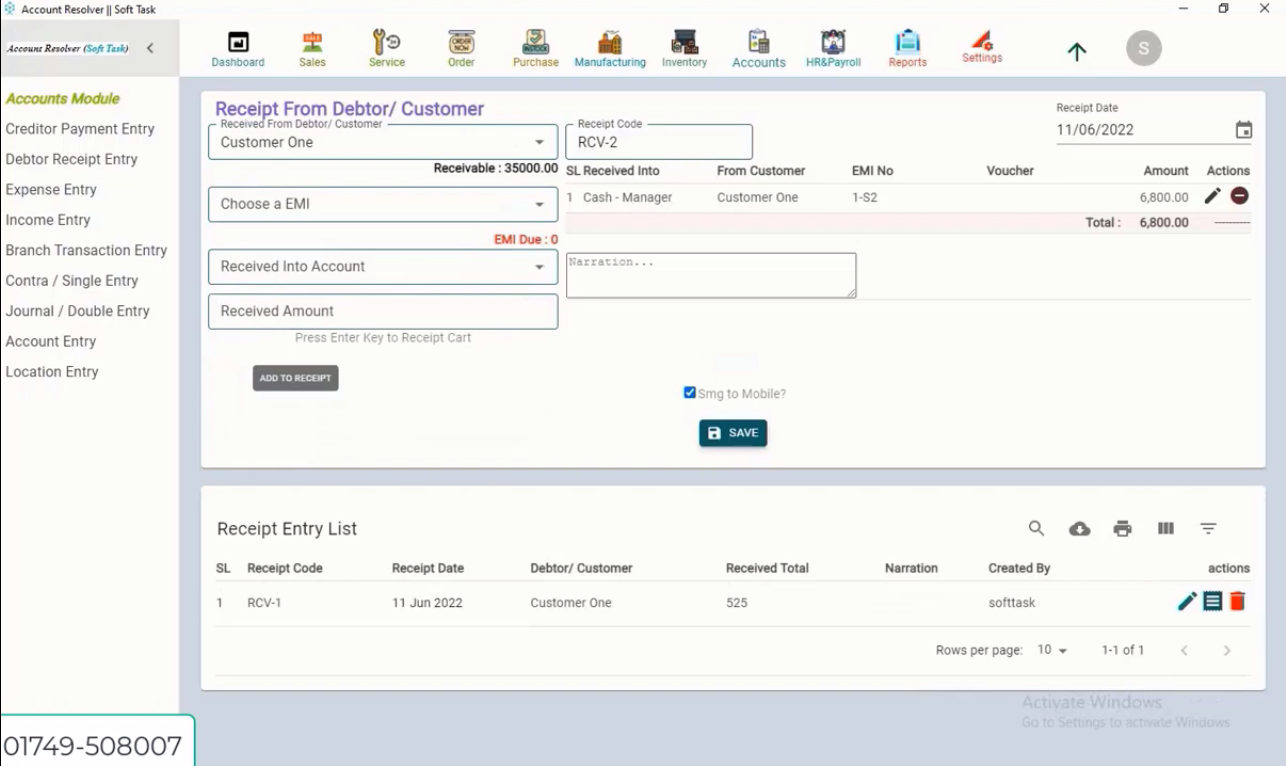Viewport: 1286px width, 766px height.
Task: Go to Creditor Payment Entry
Action: [x=80, y=128]
